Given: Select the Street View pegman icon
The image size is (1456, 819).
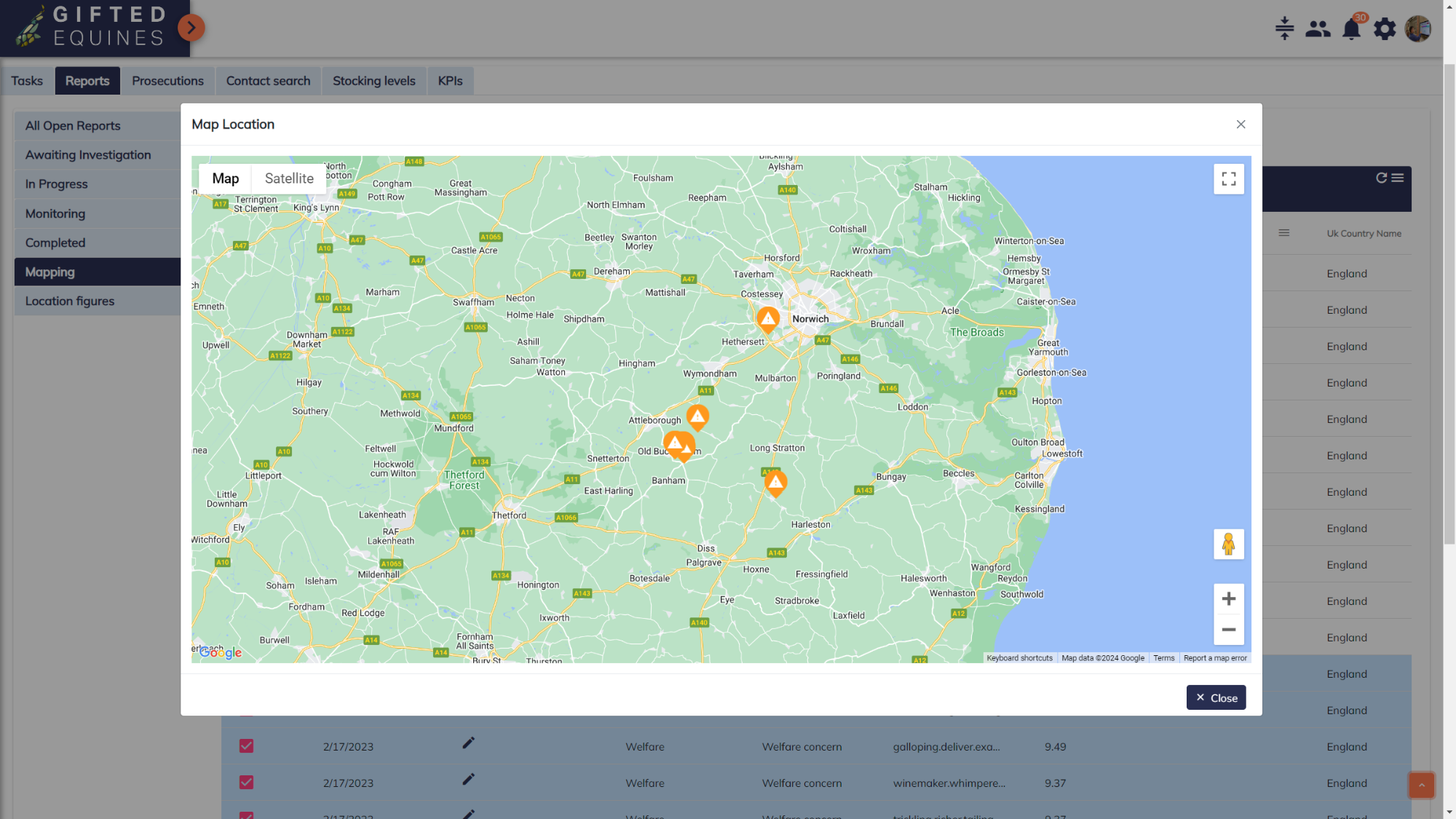Looking at the screenshot, I should (x=1229, y=544).
